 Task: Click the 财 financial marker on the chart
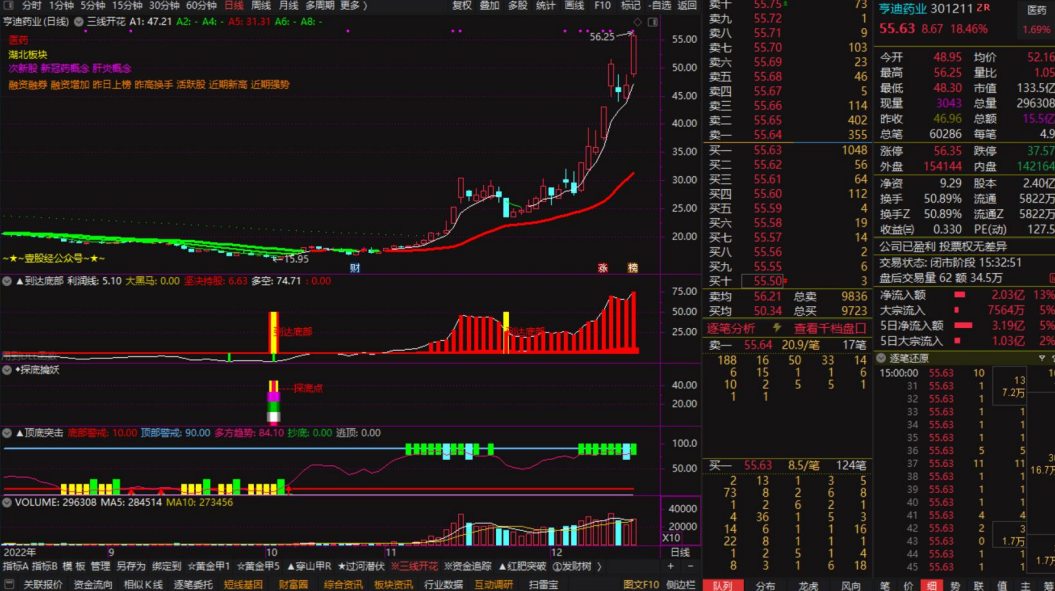[x=354, y=268]
